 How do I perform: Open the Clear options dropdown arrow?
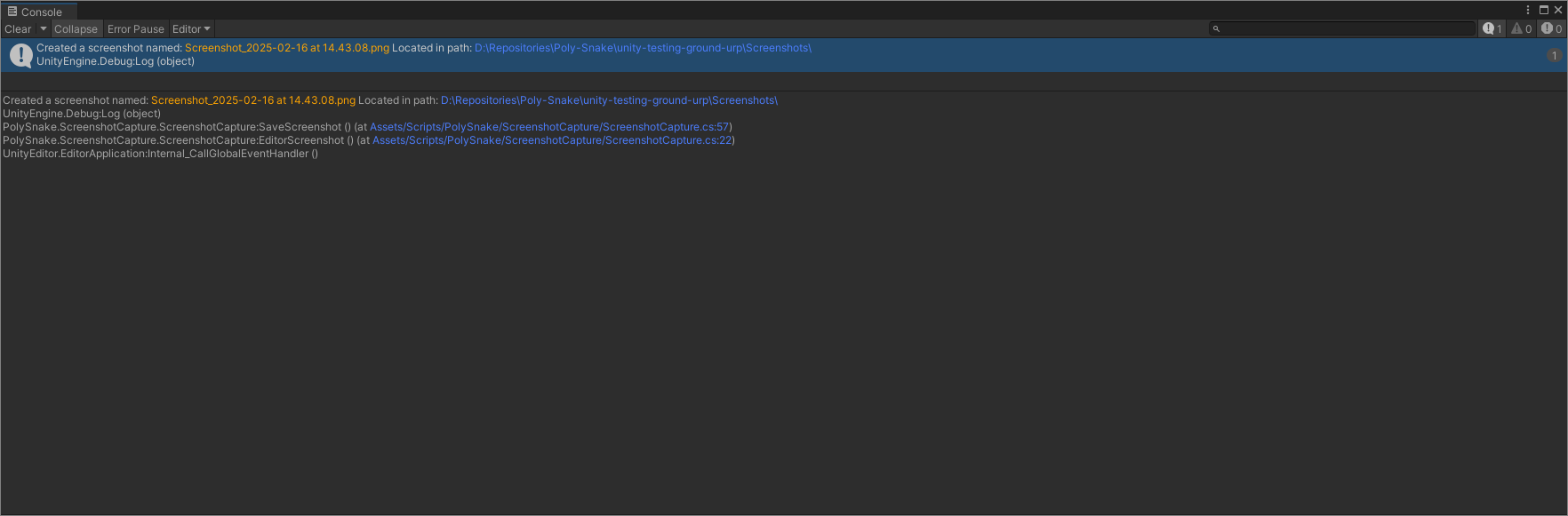point(44,29)
